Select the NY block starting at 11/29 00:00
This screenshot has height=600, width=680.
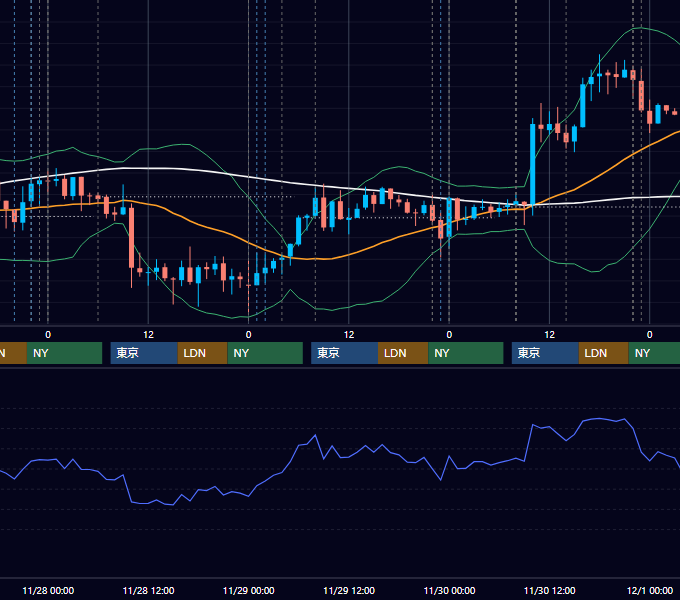tap(265, 353)
